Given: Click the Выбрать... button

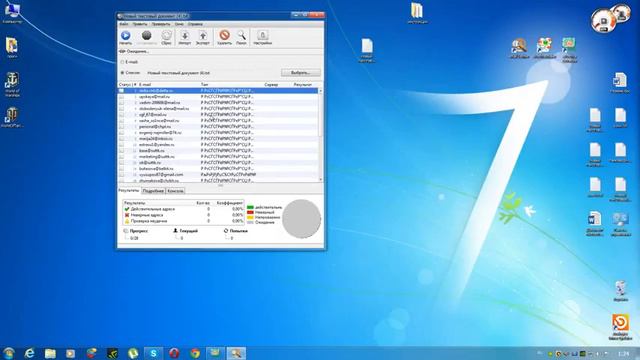Looking at the screenshot, I should [x=300, y=73].
